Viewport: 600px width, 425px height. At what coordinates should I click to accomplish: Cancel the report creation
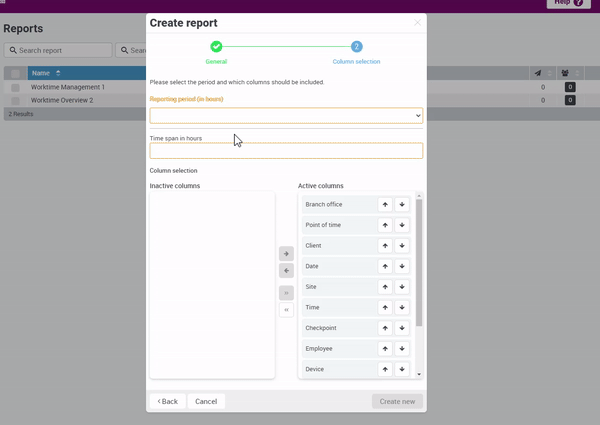[206, 401]
